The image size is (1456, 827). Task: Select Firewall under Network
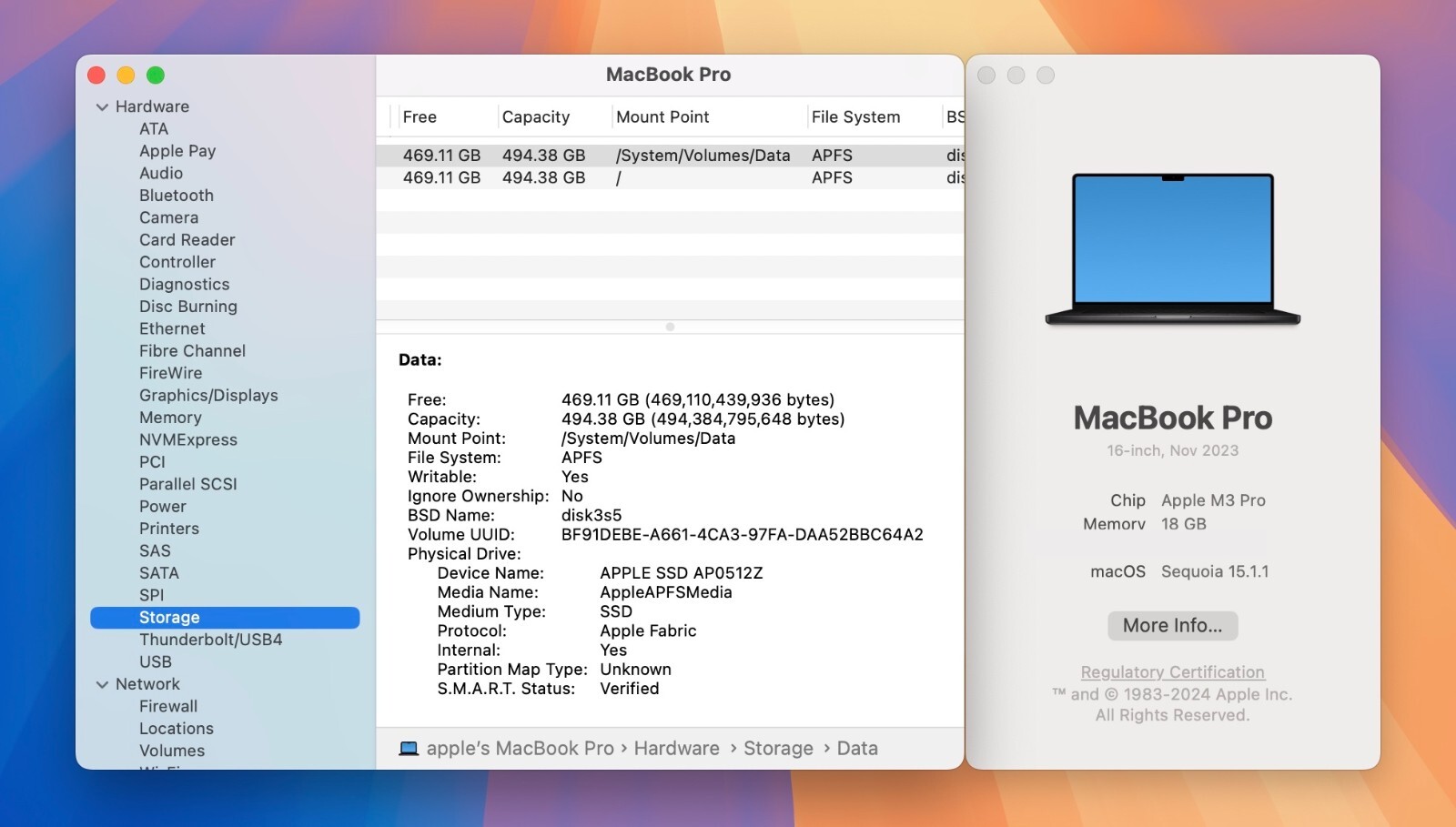tap(168, 707)
